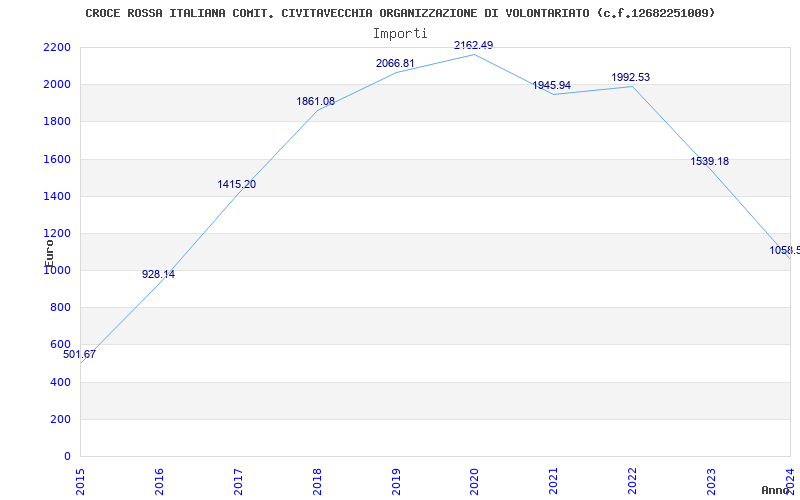The width and height of the screenshot is (800, 500).
Task: Click the 2016 x-axis year label
Action: tap(159, 481)
